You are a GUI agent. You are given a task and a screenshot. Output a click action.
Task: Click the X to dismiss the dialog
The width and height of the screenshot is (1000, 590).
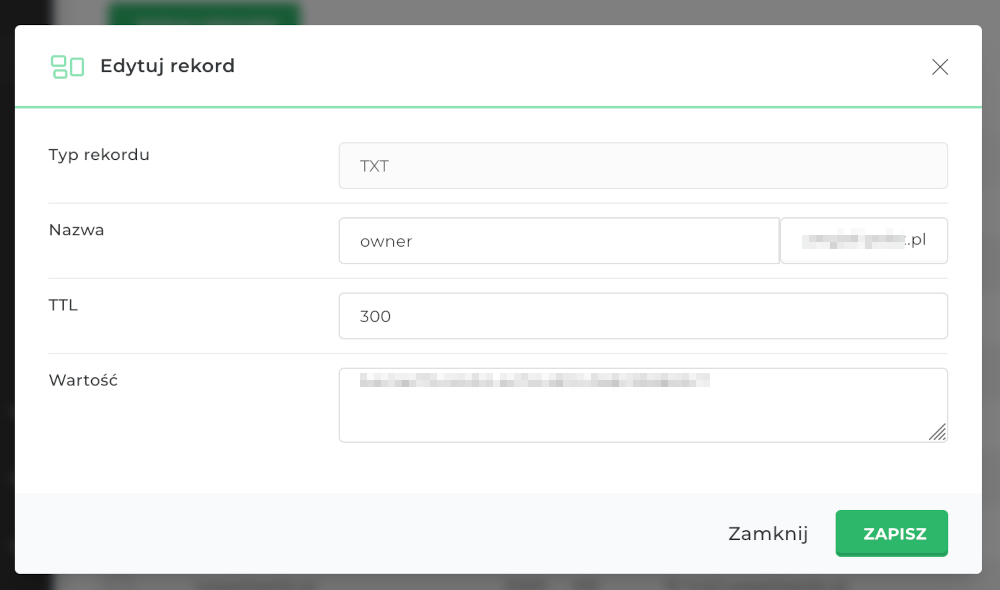[x=940, y=66]
